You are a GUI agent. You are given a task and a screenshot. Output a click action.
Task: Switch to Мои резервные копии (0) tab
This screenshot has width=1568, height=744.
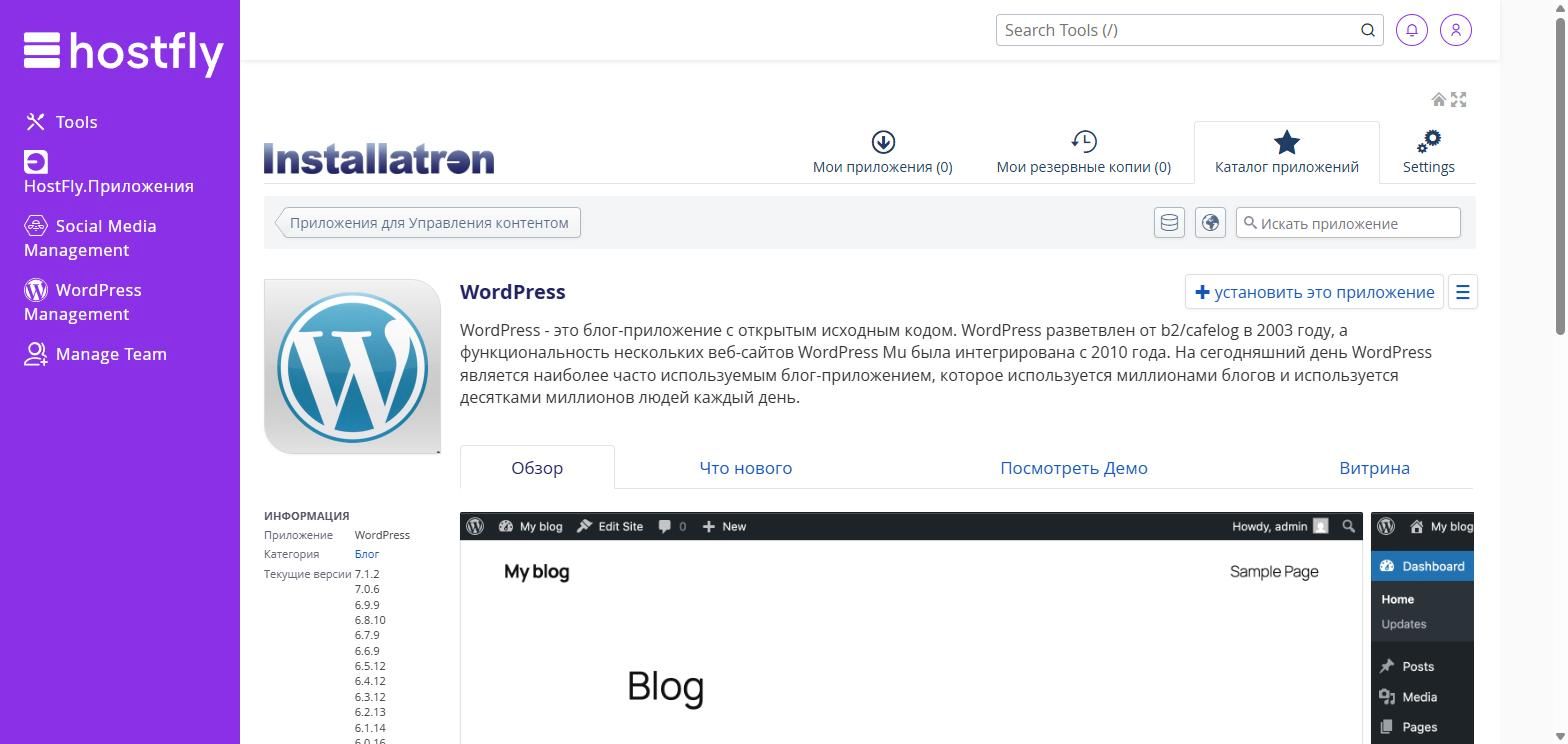(1083, 153)
